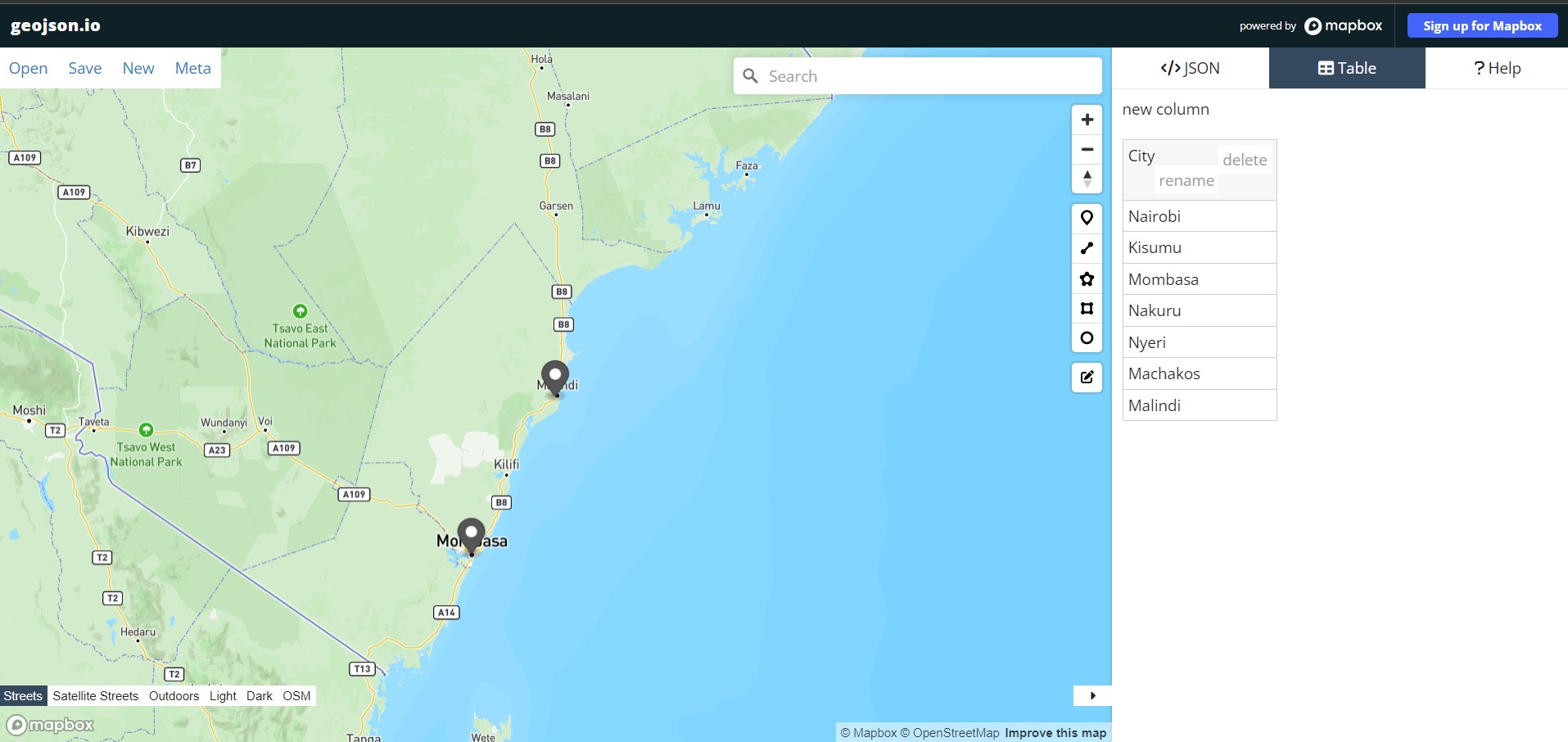The height and width of the screenshot is (742, 1568).
Task: Click the map Search field
Action: (925, 76)
